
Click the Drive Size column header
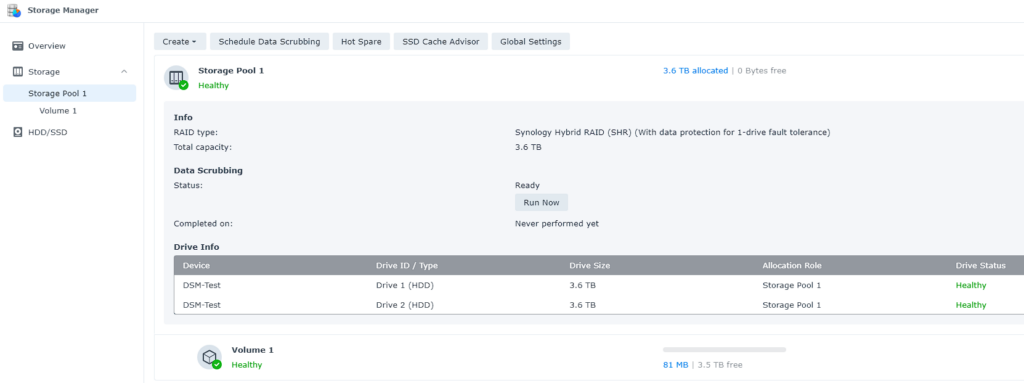[x=590, y=265]
